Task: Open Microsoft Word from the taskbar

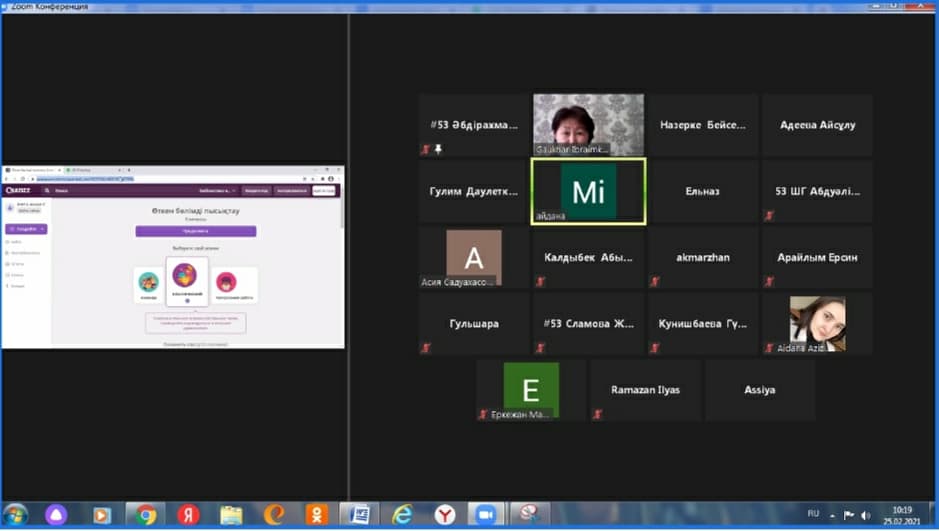Action: [359, 515]
